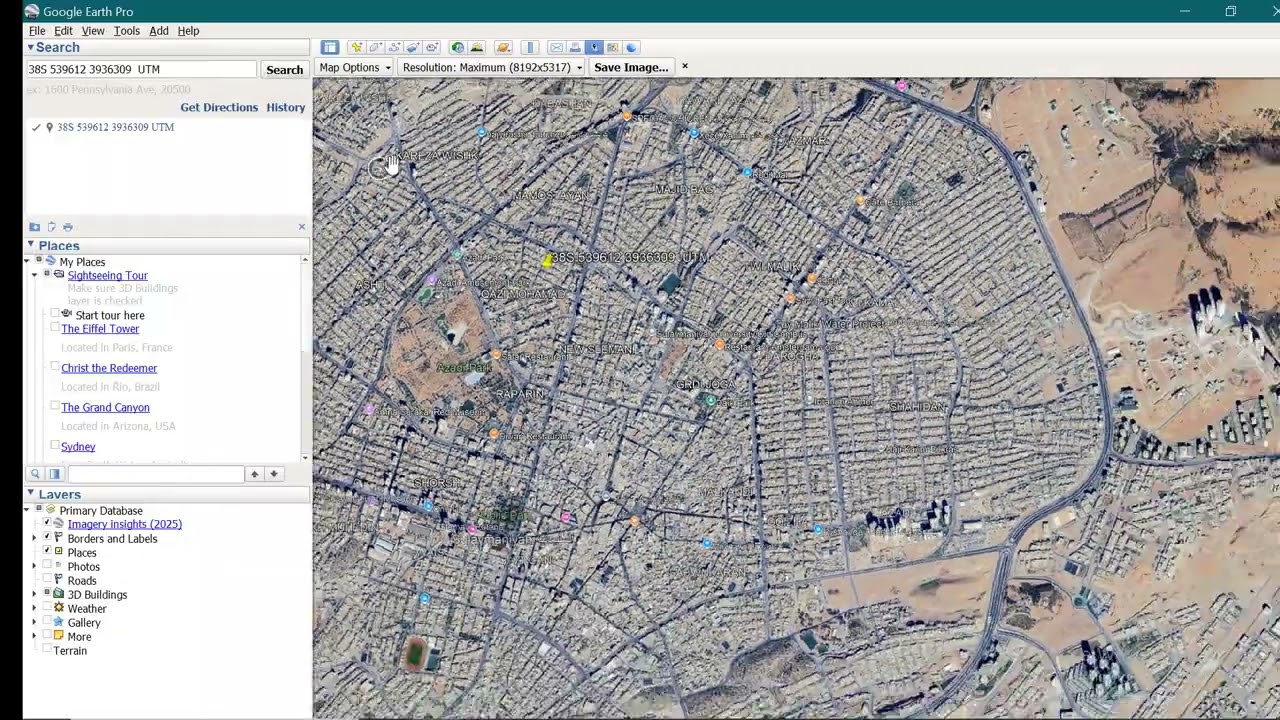Click the search coordinates input field
Image resolution: width=1280 pixels, height=720 pixels.
142,69
